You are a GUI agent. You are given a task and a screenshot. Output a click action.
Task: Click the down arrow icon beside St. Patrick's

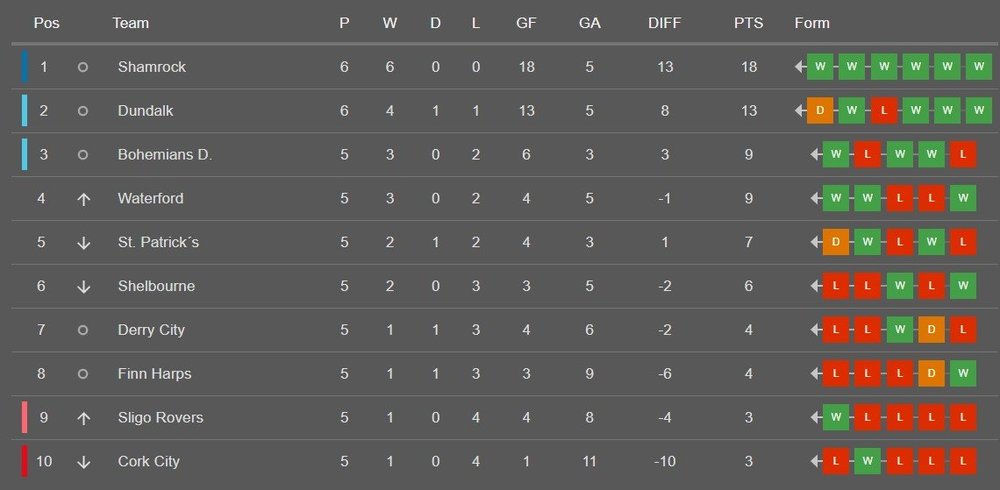(83, 242)
